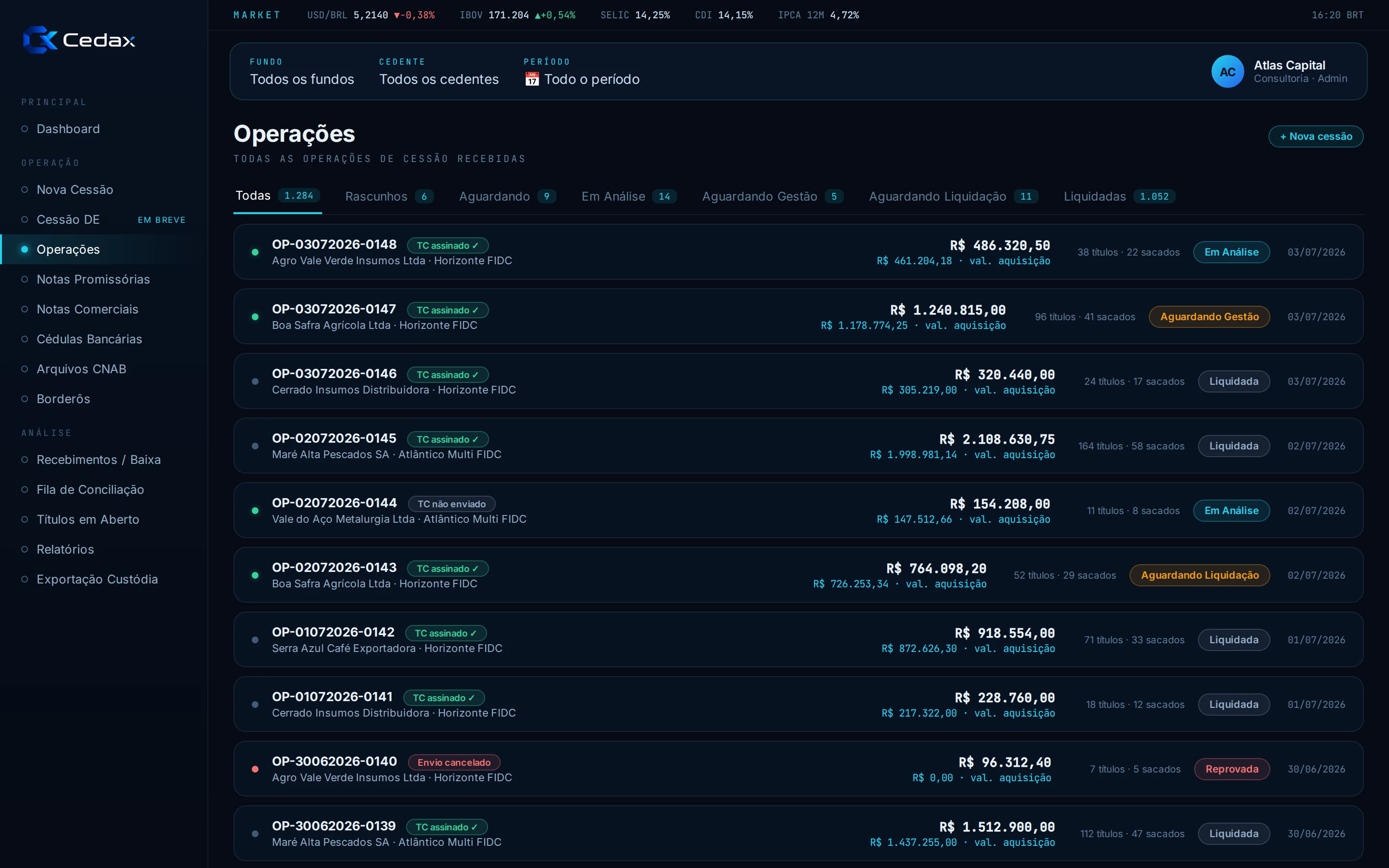The height and width of the screenshot is (868, 1389).
Task: Click TC assinado badge on OP-03072026-0148
Action: pos(448,246)
